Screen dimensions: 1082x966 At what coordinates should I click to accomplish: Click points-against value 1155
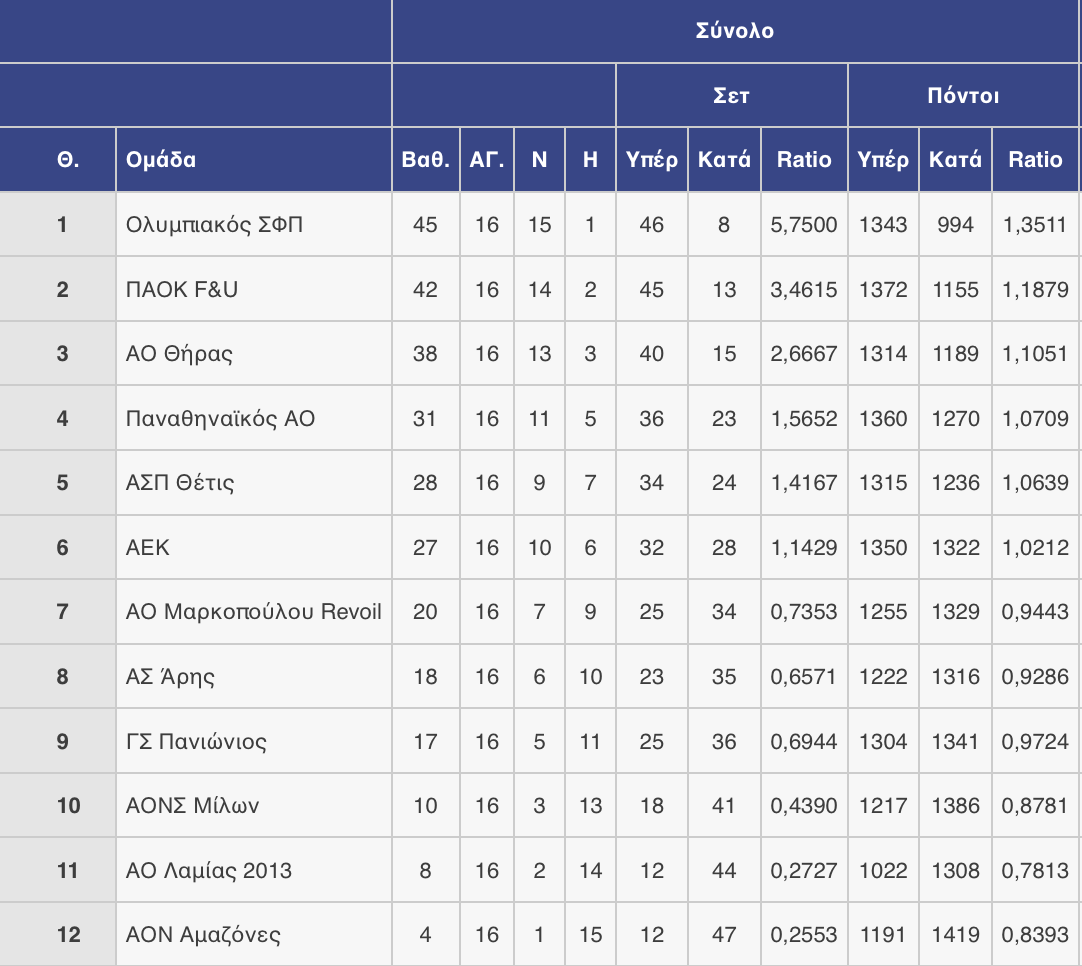click(956, 289)
